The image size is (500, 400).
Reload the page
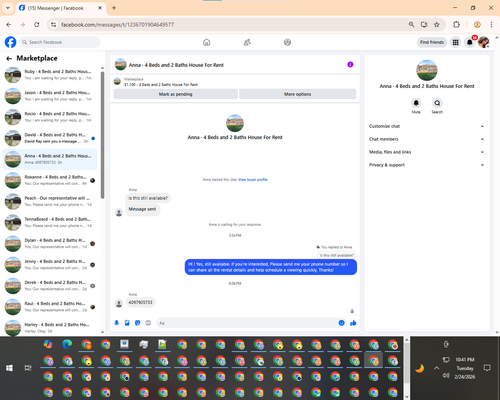pyautogui.click(x=37, y=24)
